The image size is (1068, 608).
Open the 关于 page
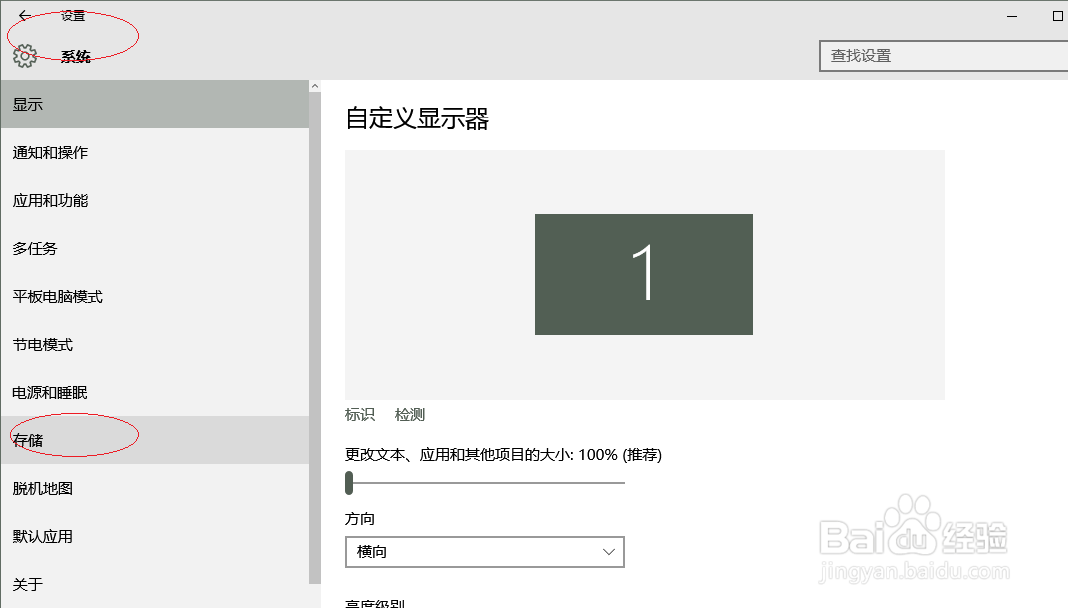(155, 584)
